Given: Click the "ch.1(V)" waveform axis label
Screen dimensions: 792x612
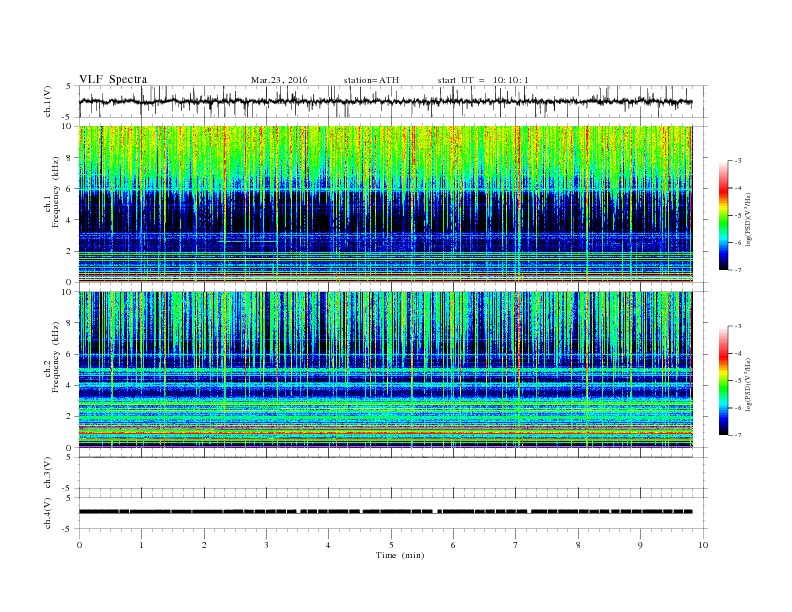Looking at the screenshot, I should click(x=48, y=101).
